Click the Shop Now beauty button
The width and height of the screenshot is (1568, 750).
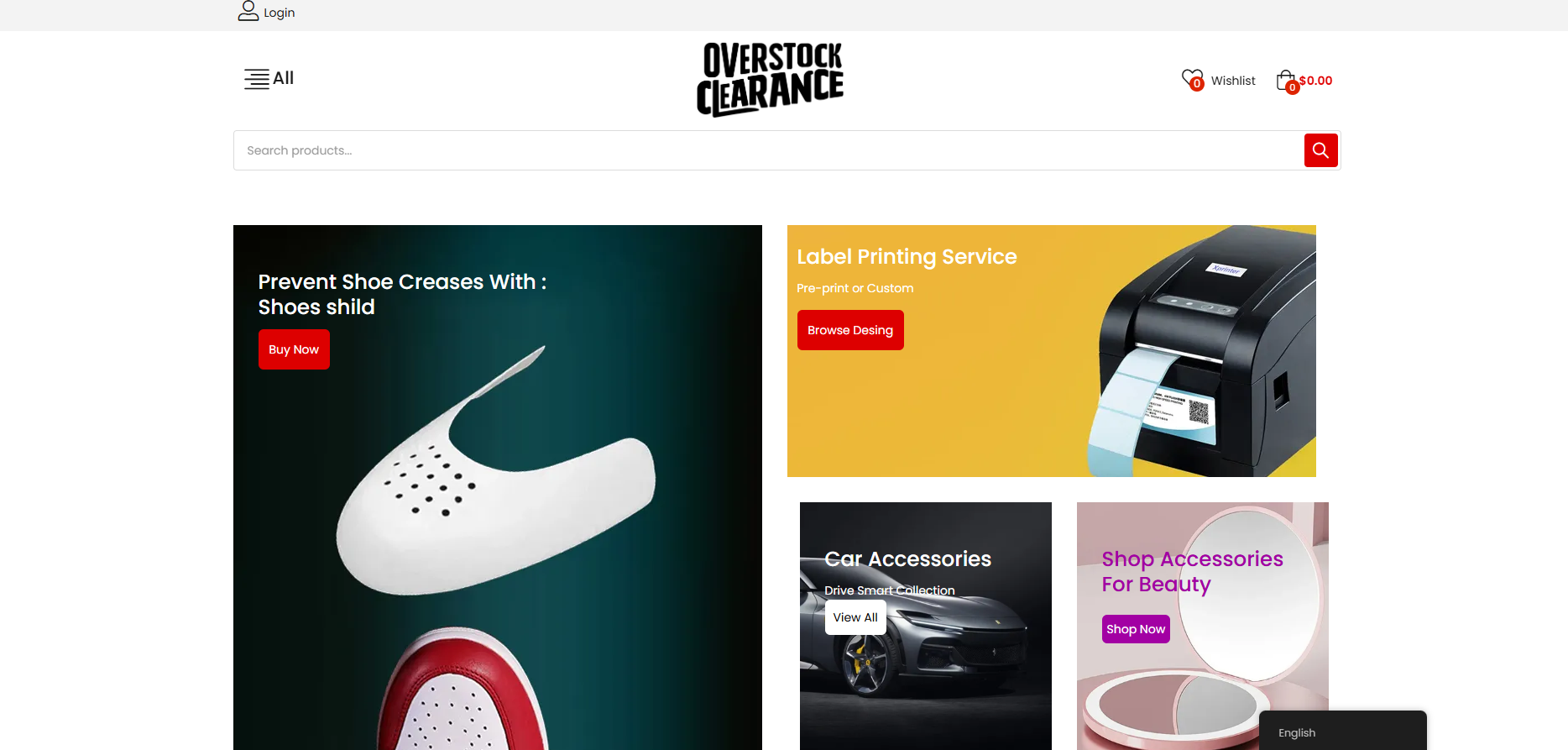(x=1136, y=629)
